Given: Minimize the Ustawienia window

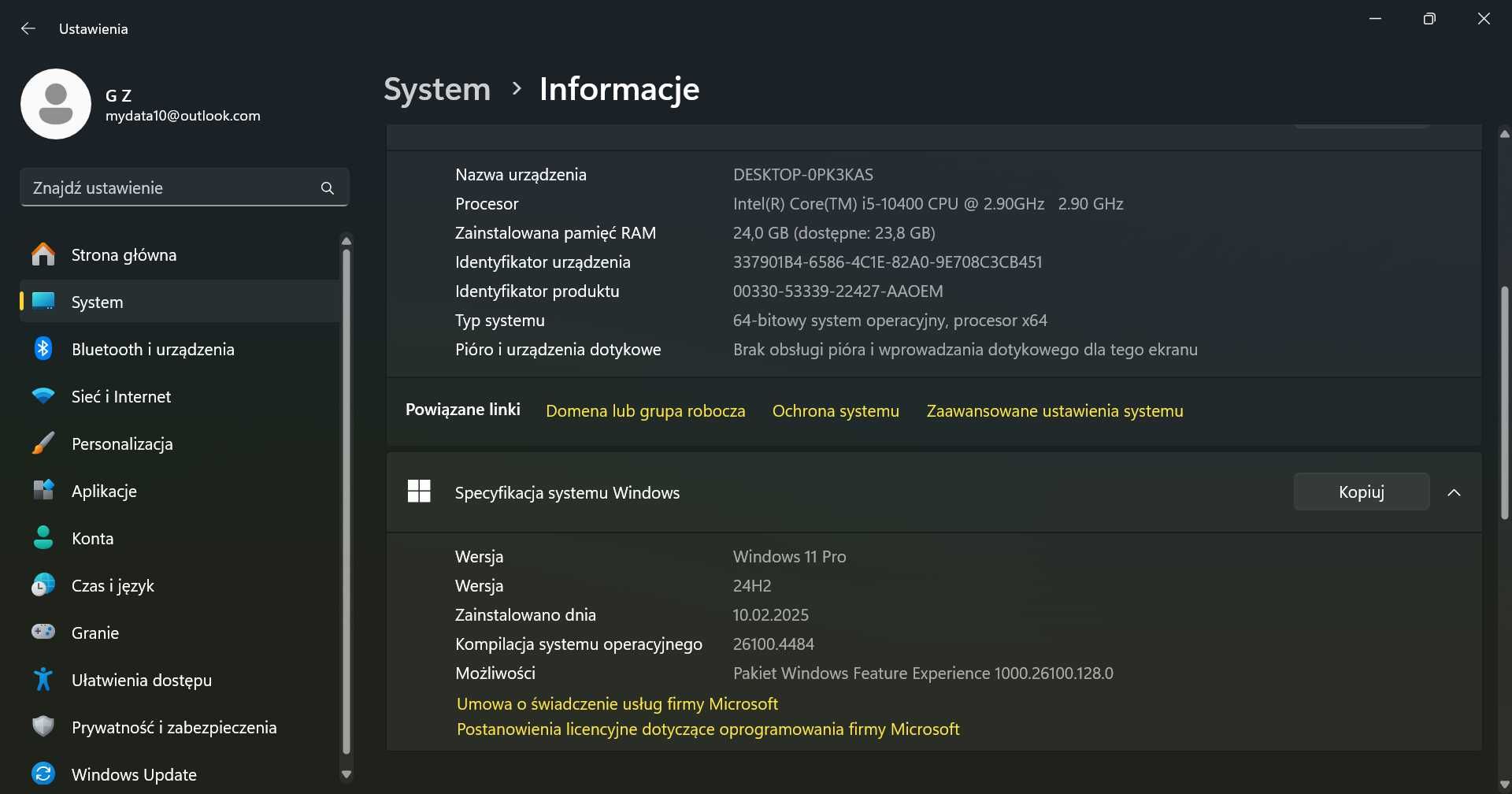Looking at the screenshot, I should (1376, 19).
